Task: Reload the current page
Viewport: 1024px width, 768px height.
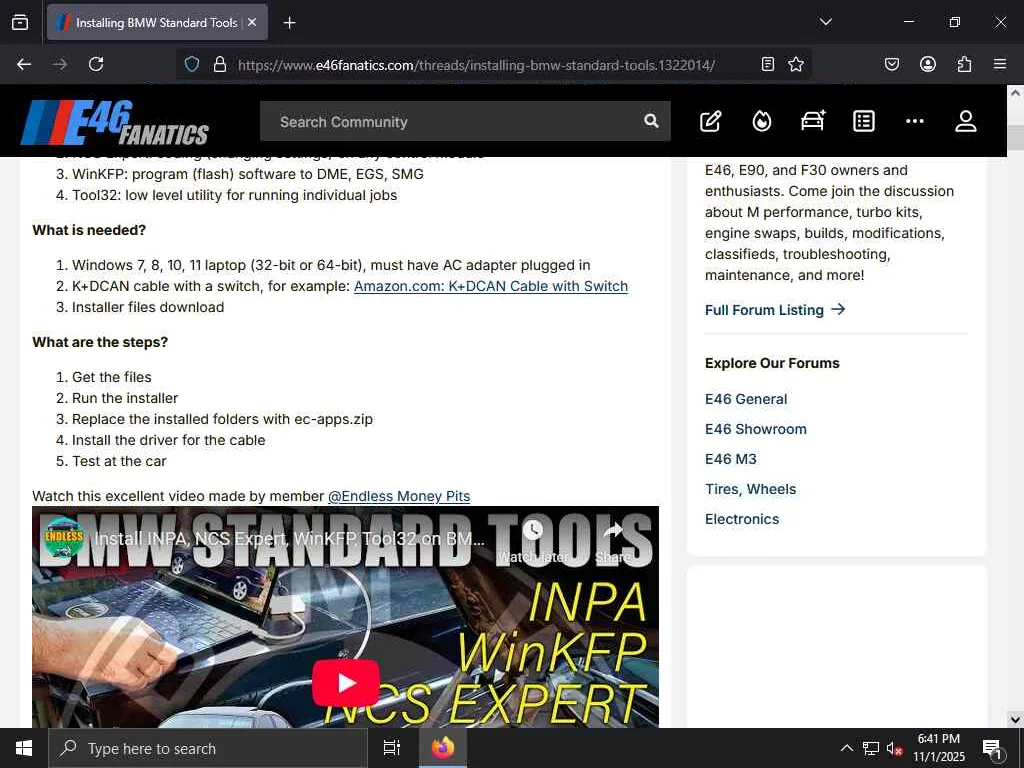Action: pos(96,64)
